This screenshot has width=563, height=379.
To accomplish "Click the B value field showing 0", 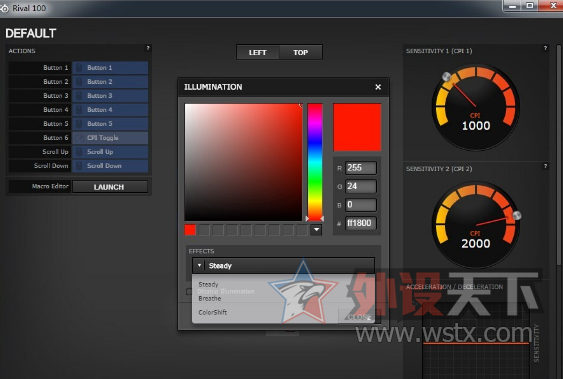I will (x=361, y=205).
